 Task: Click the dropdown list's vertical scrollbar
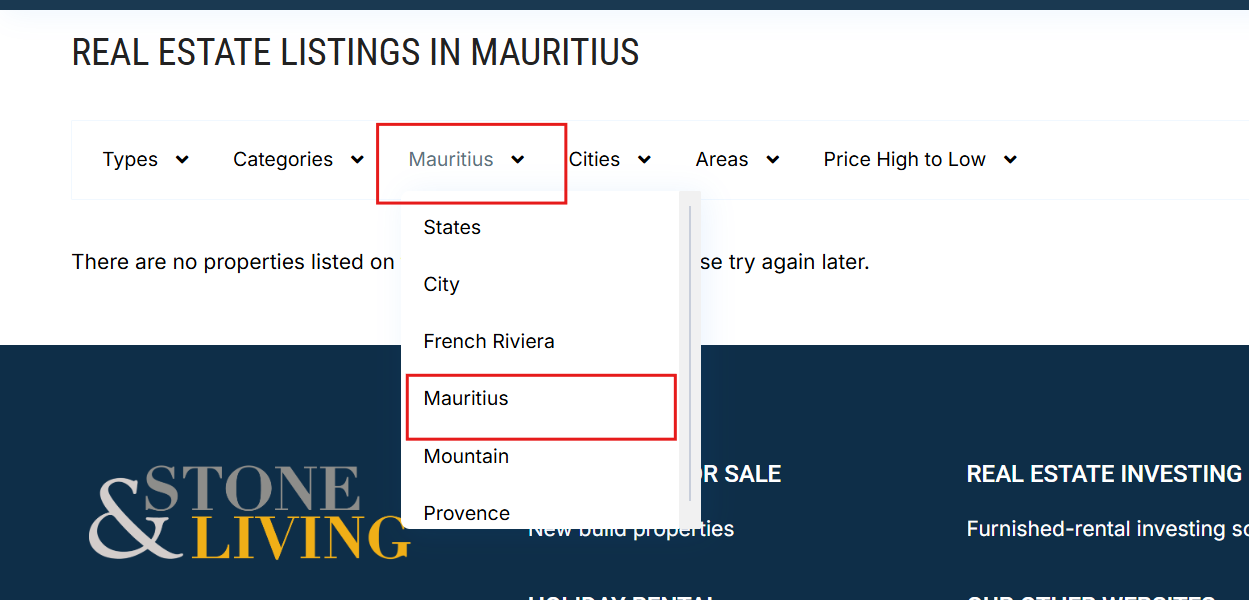689,350
